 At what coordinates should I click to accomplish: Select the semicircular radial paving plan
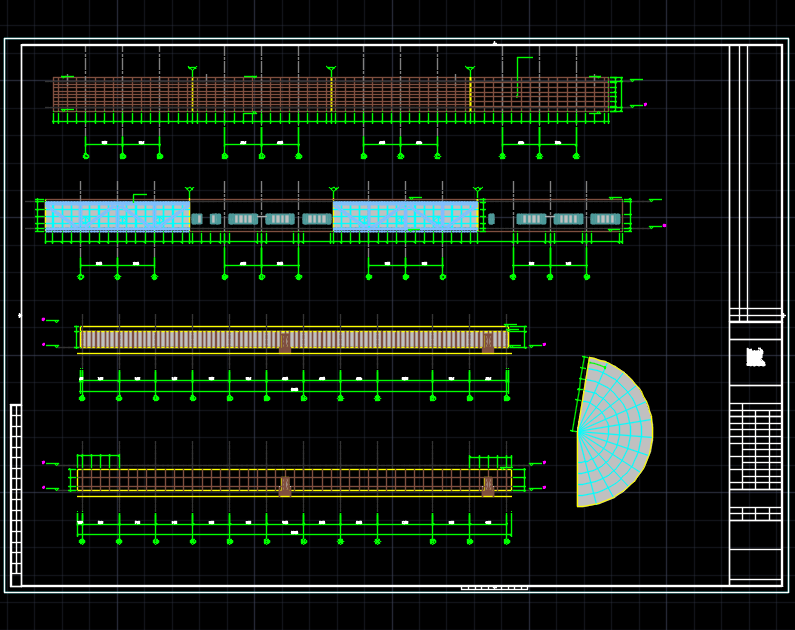pyautogui.click(x=615, y=432)
